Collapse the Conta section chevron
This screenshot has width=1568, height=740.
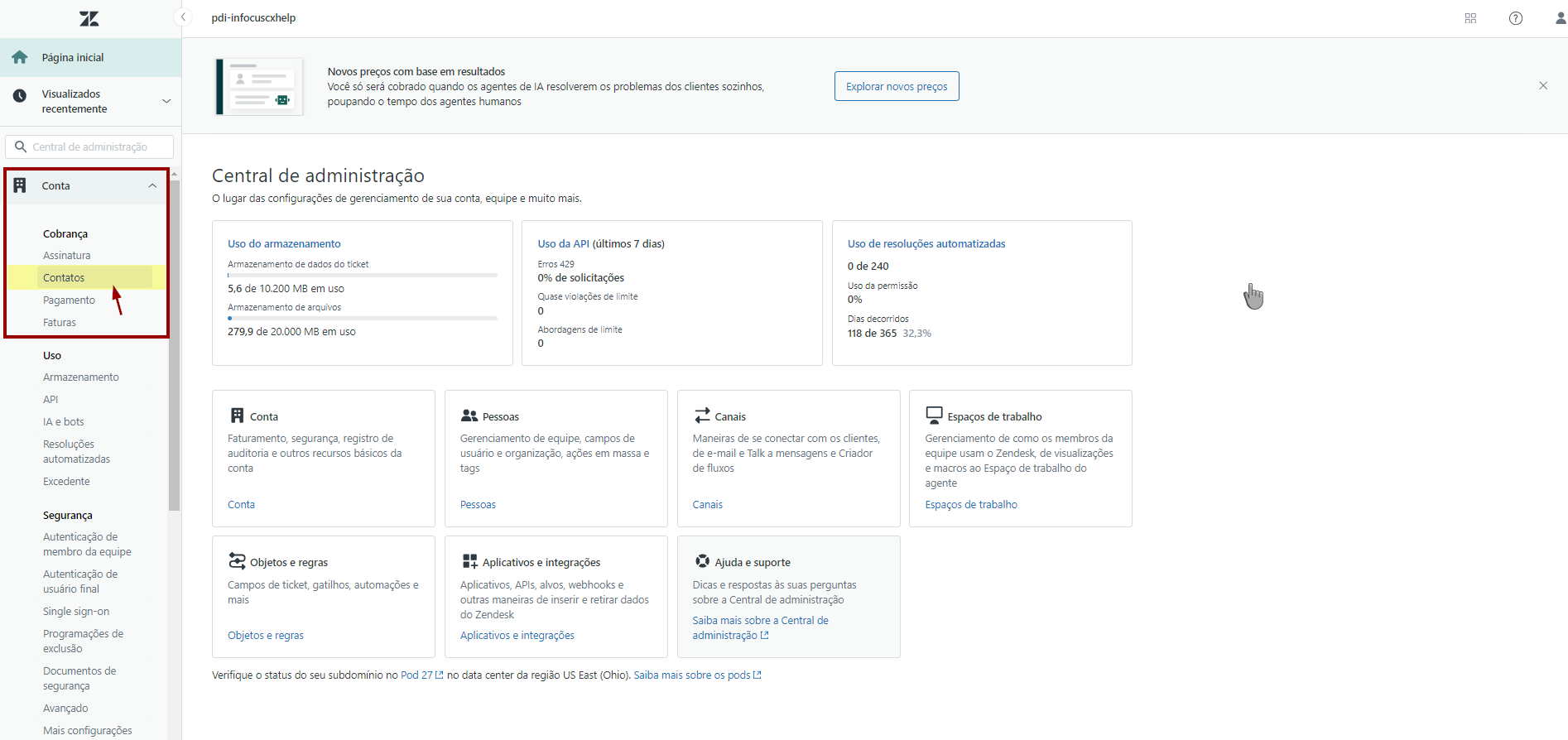(x=152, y=185)
